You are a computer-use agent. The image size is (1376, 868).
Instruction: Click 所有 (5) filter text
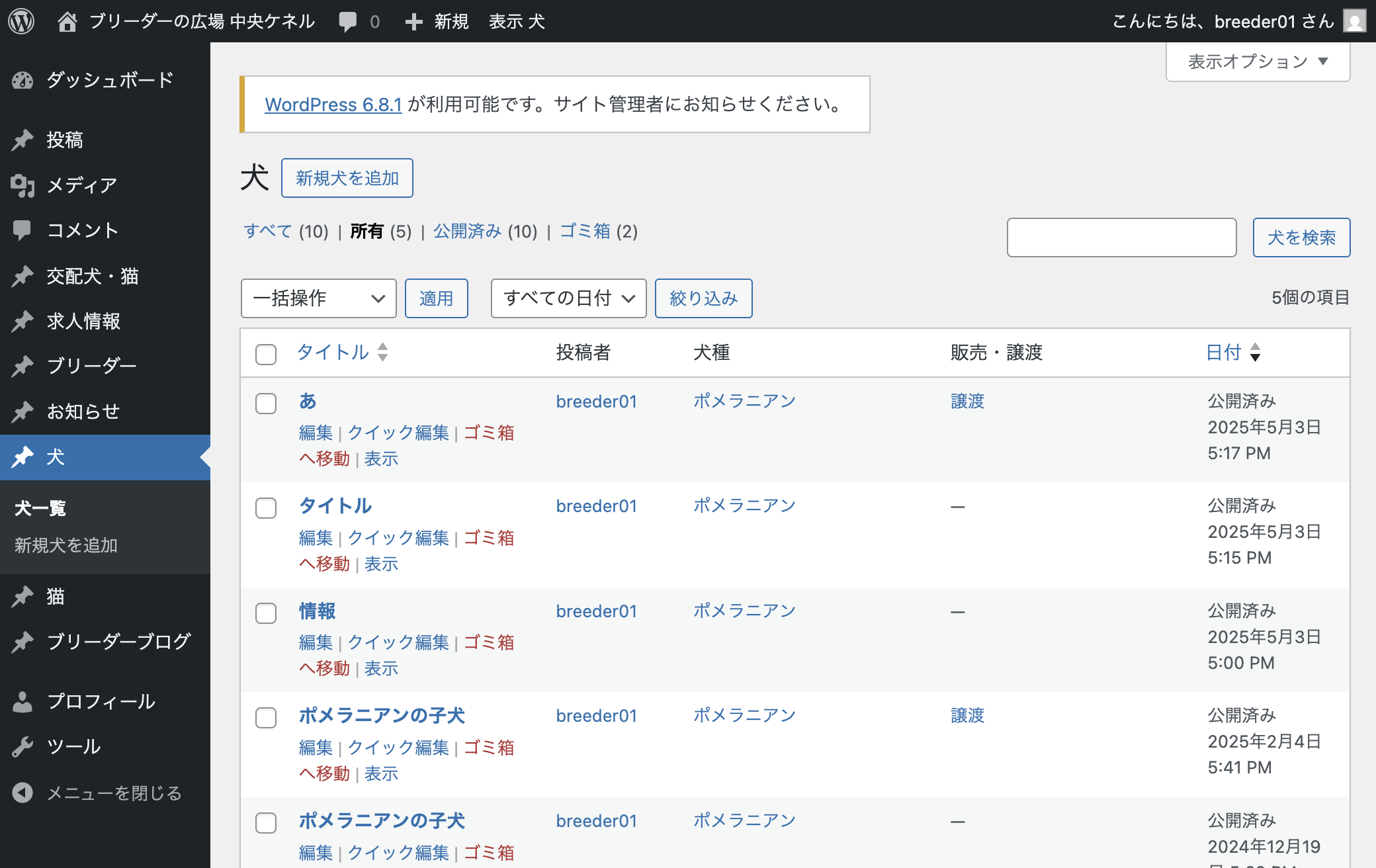pos(381,231)
